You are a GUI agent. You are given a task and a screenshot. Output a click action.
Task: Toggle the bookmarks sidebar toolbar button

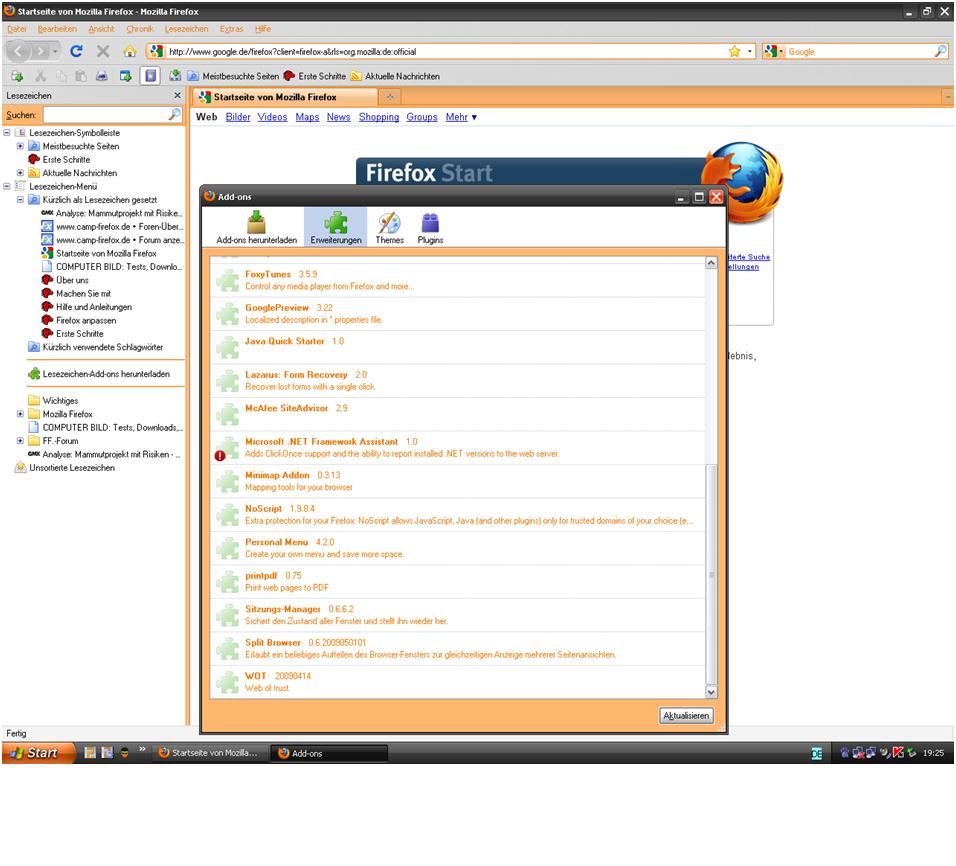point(150,76)
